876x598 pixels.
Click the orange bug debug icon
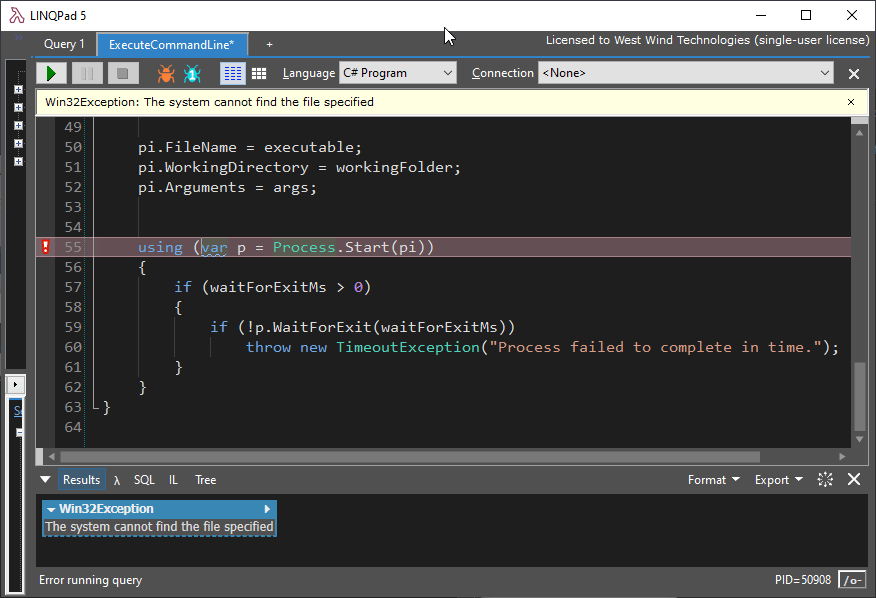(166, 73)
